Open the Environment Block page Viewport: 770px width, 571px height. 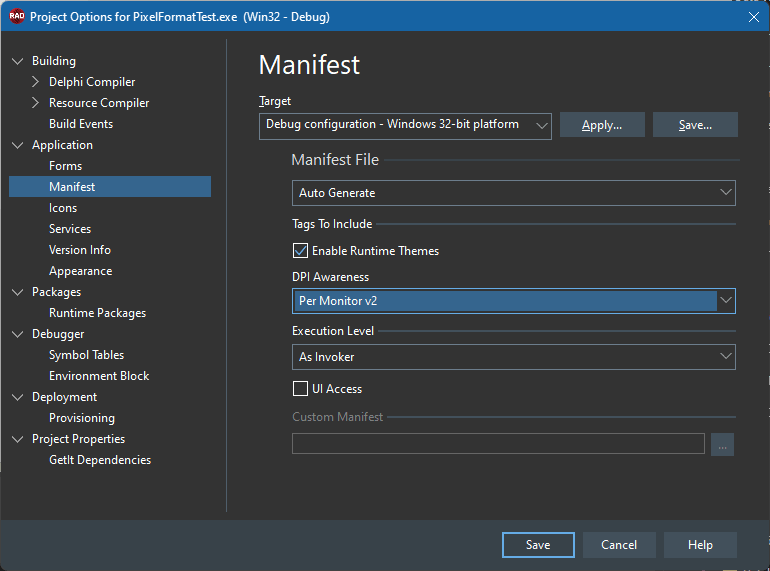click(99, 376)
